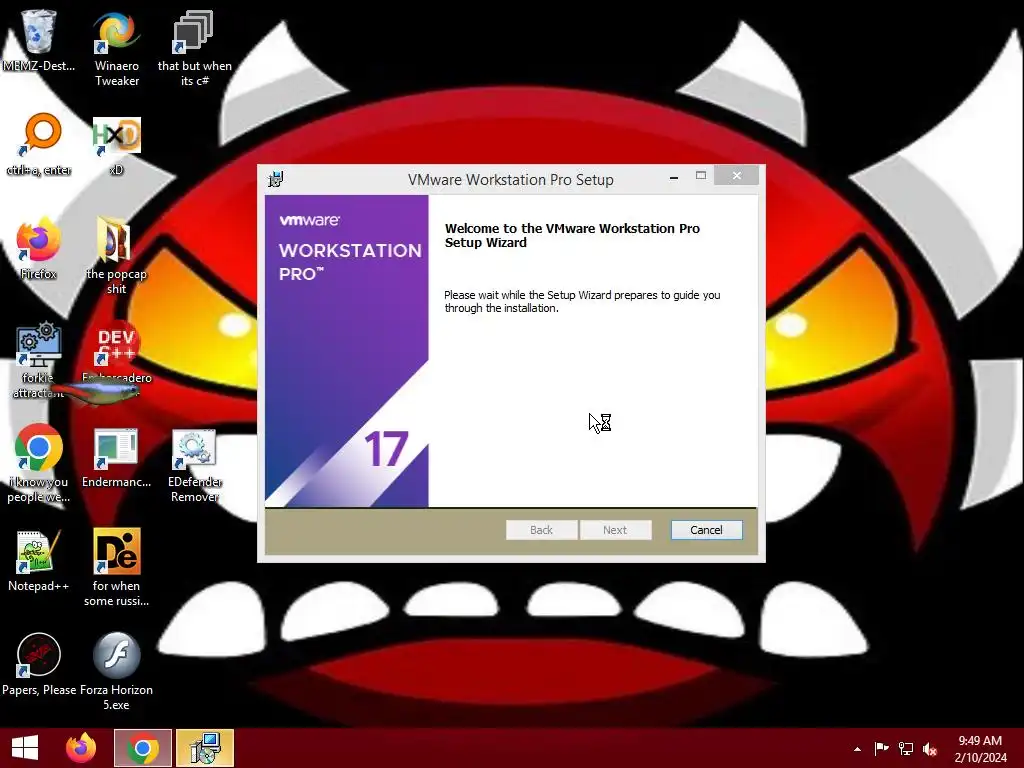Select the installer task in taskbar
Viewport: 1024px width, 768px height.
pos(205,748)
